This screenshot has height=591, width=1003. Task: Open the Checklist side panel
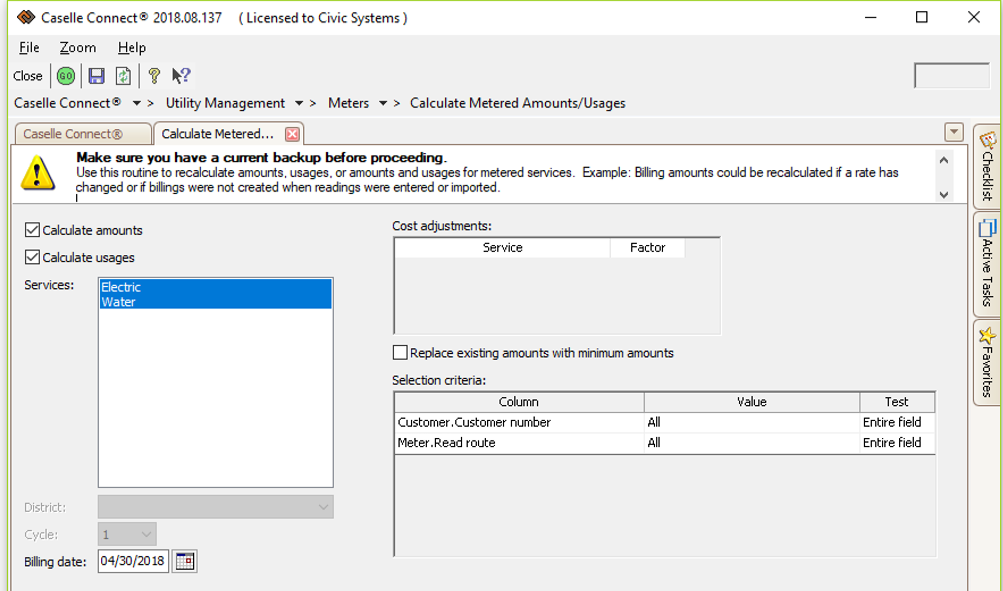(987, 166)
